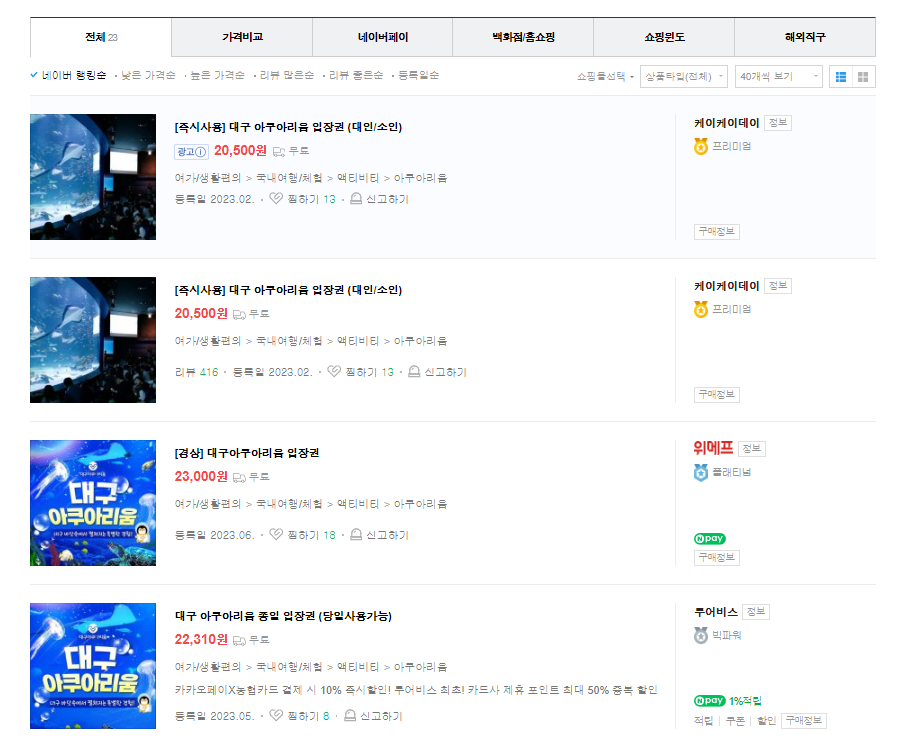This screenshot has width=902, height=741.
Task: Open 대구 아쿠아리움 종일 입장권 listing
Action: [283, 616]
